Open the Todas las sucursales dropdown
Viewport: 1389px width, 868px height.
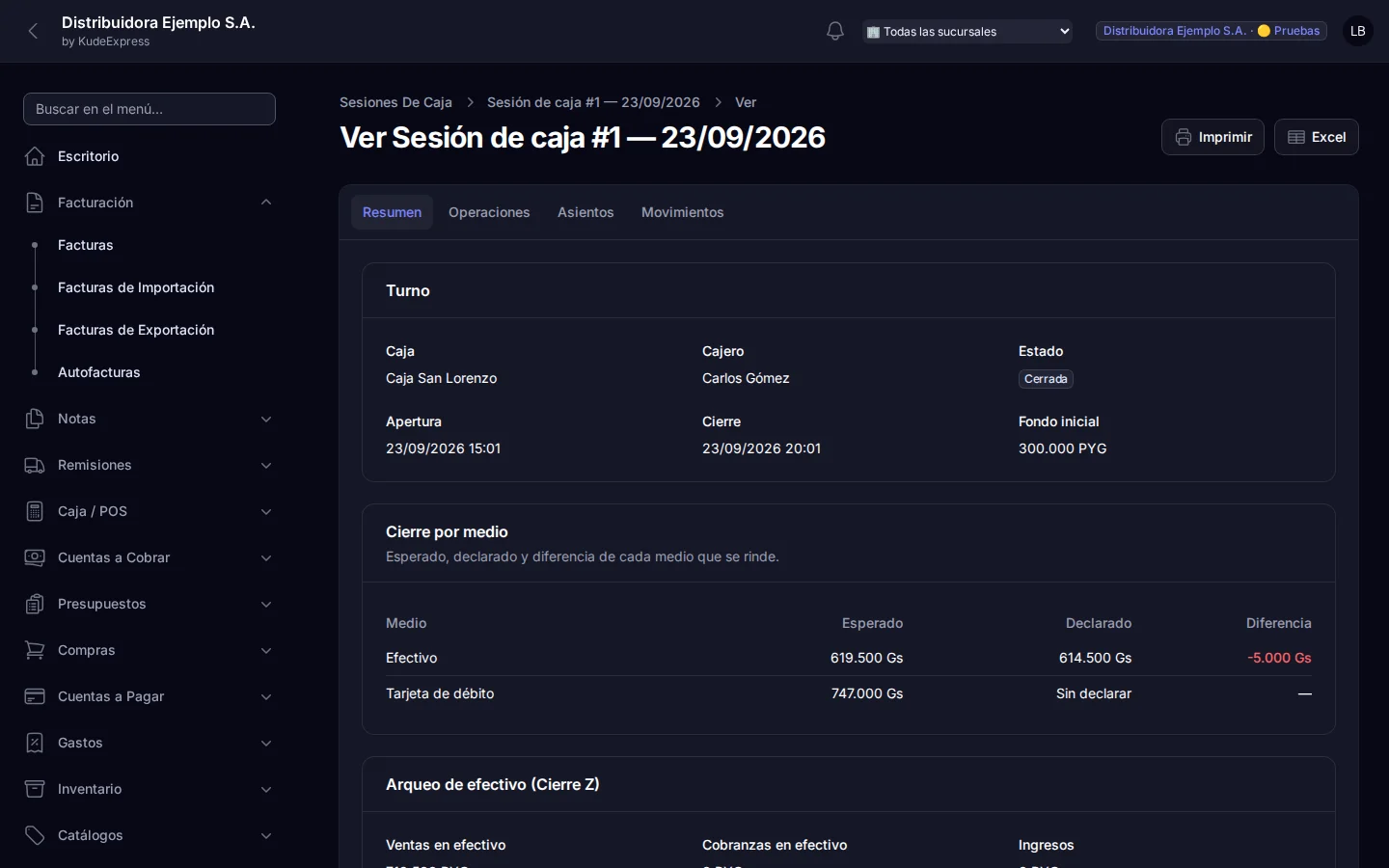pos(967,32)
